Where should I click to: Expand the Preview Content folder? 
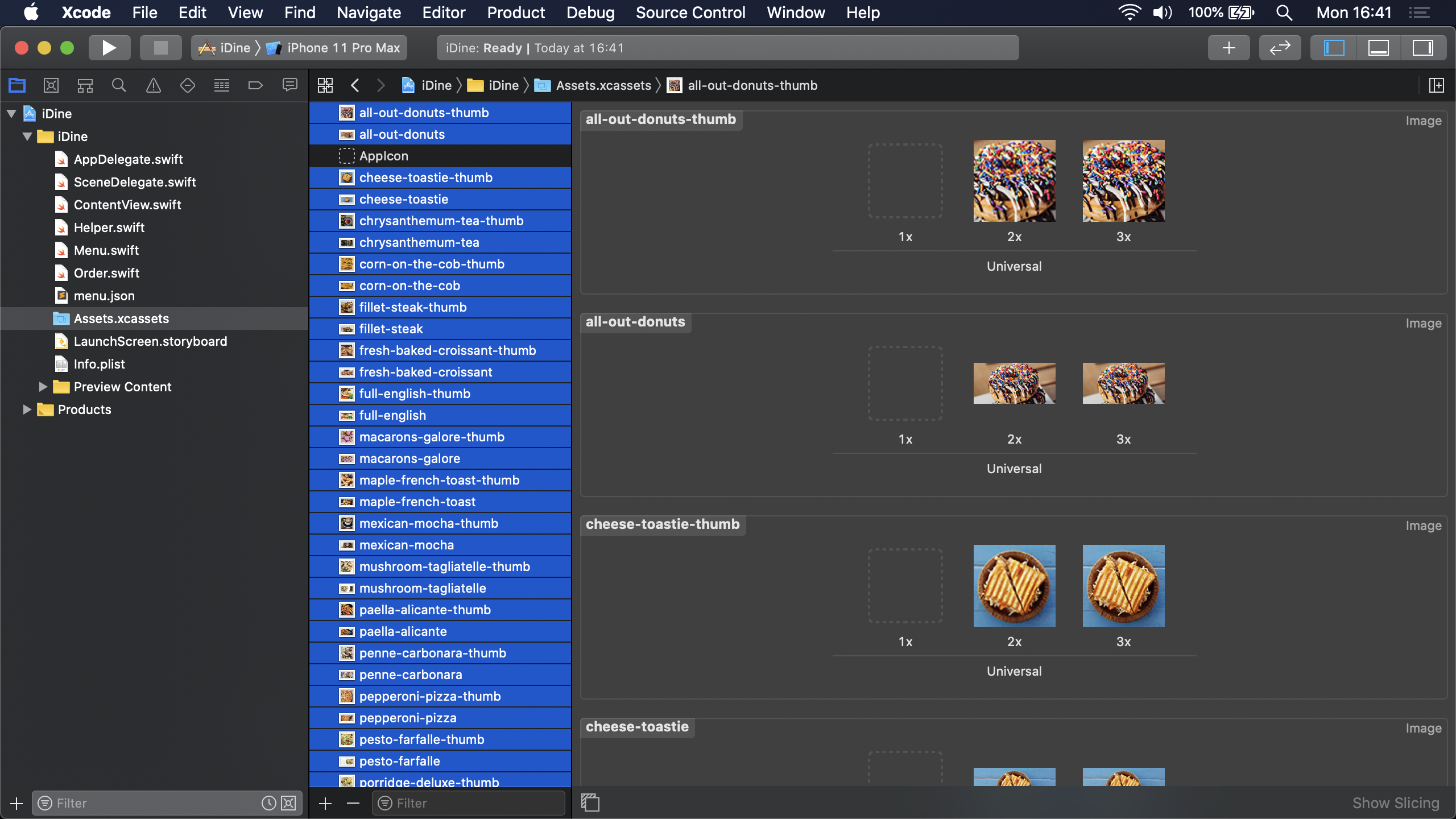(43, 387)
